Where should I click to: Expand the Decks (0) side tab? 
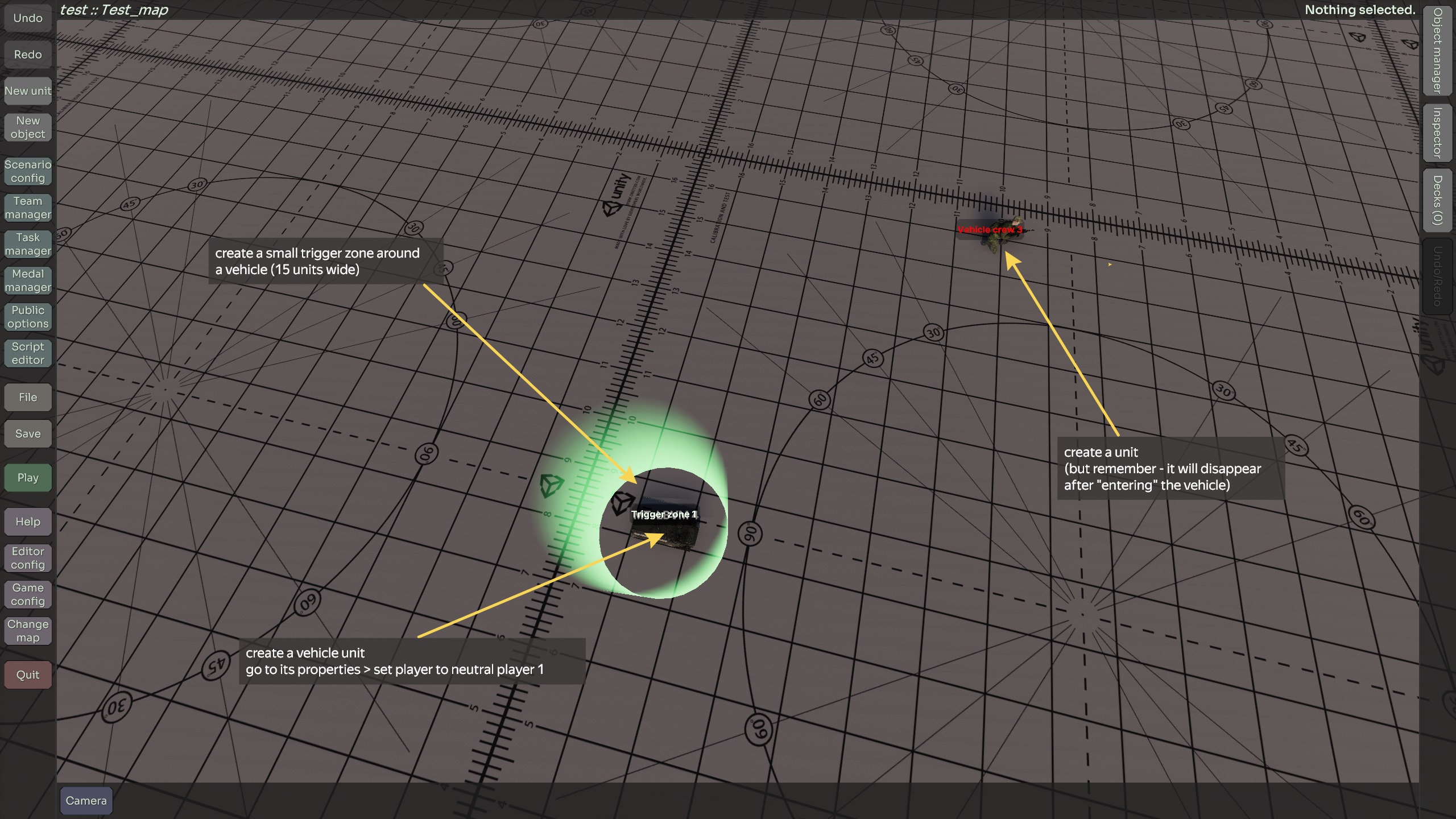[1437, 200]
